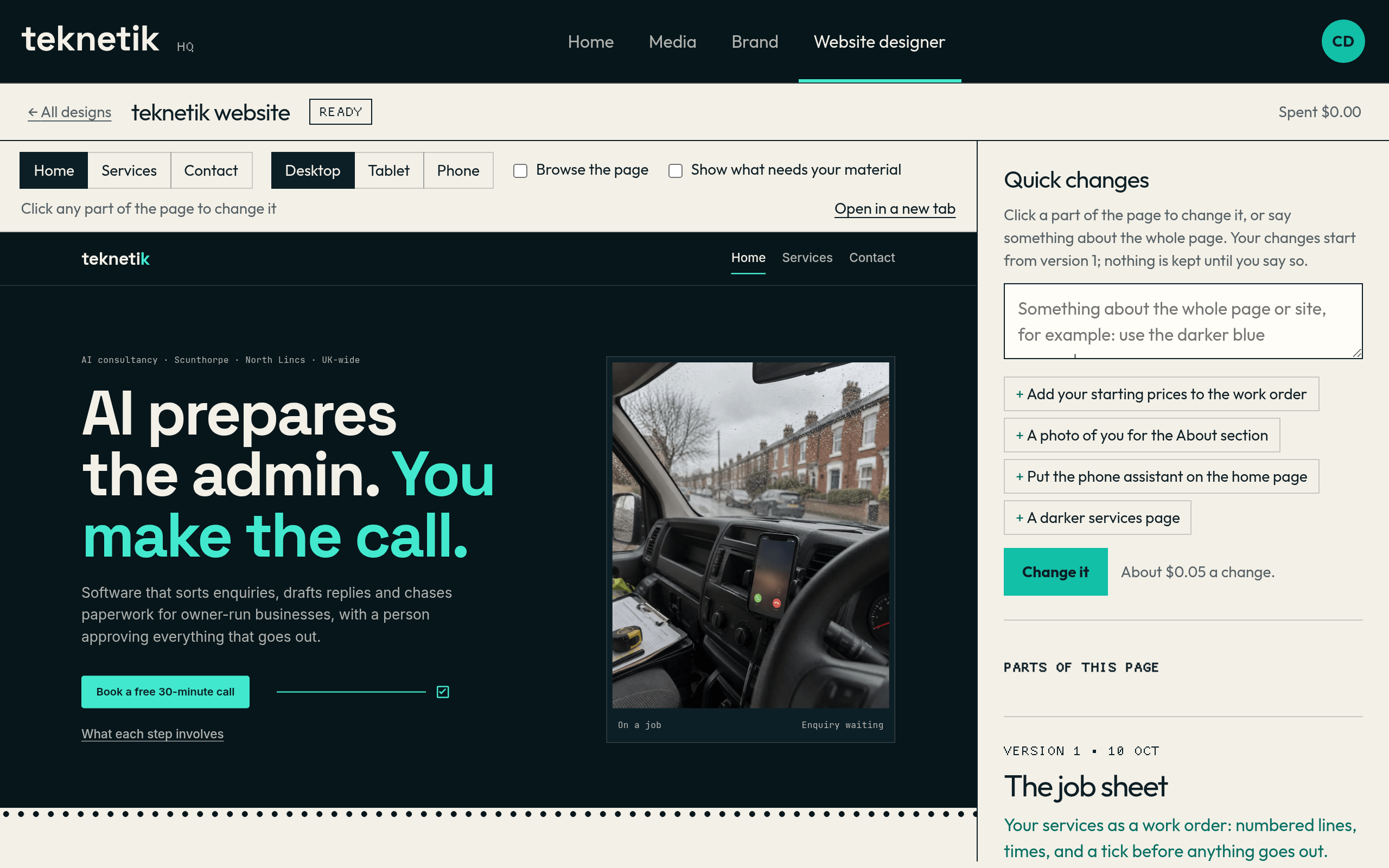
Task: Open Brand in the top navigation
Action: click(x=755, y=42)
